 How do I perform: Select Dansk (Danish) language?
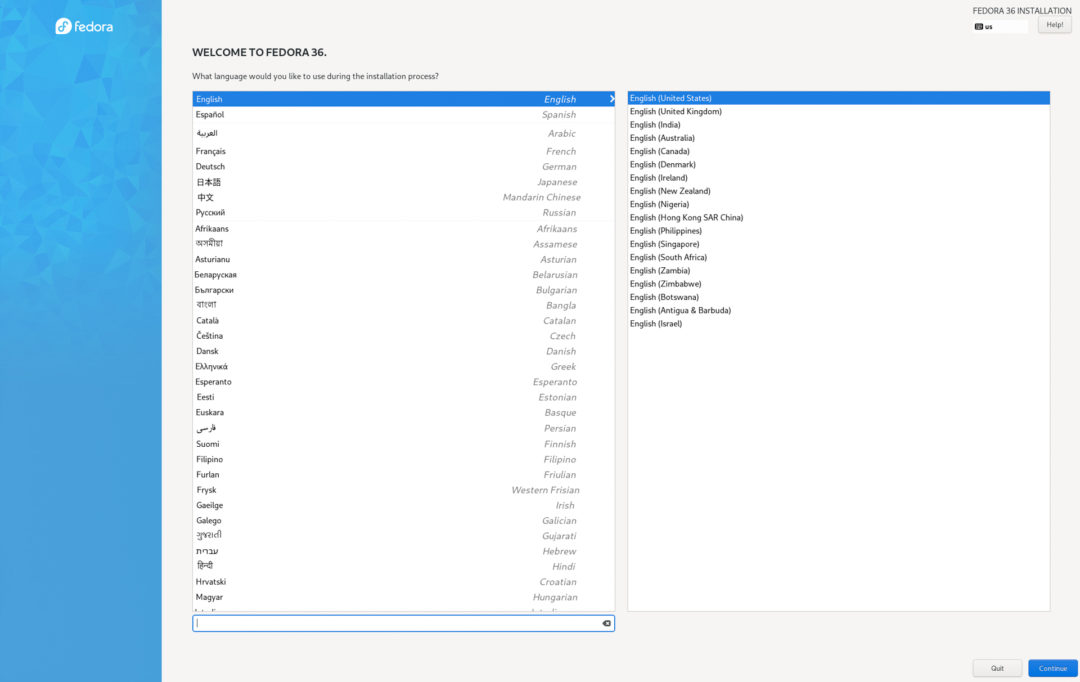404,351
